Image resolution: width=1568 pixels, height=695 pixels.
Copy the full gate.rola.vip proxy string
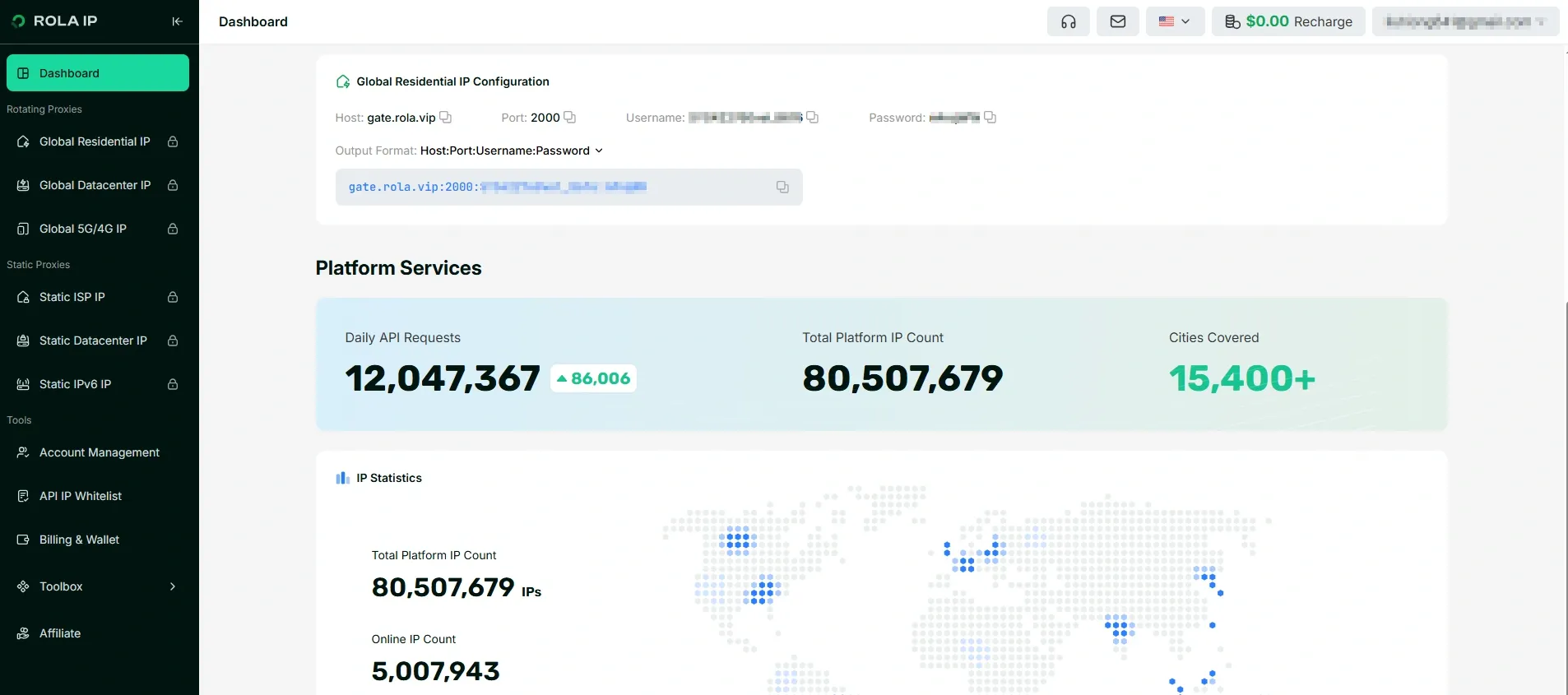pos(782,188)
